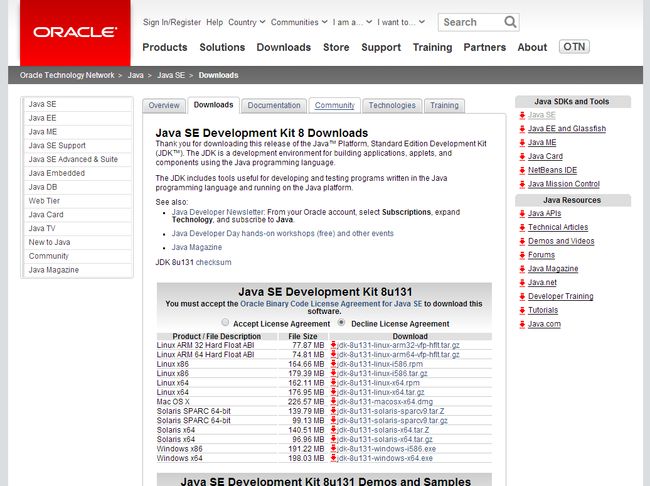
Task: Click the JDK 8u131 checksum link
Action: [213, 262]
